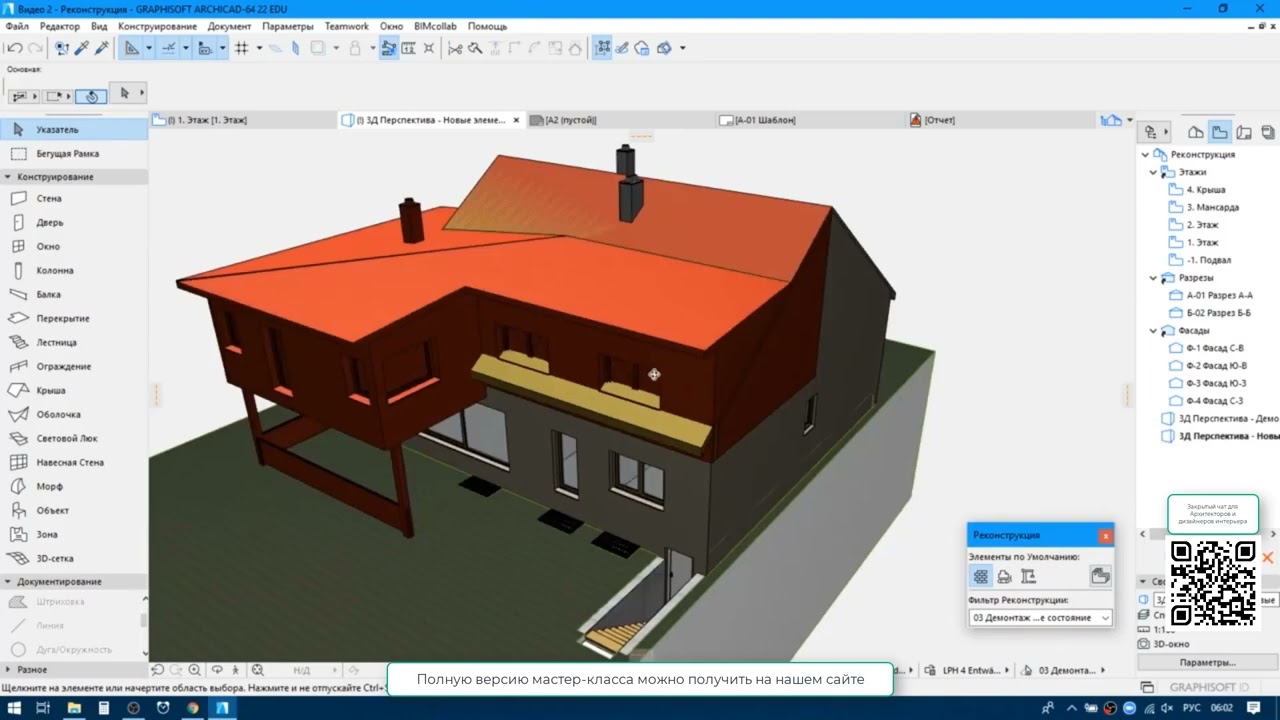1280x720 pixels.
Task: Select the Лестница (Stair) tool
Action: (x=74, y=342)
